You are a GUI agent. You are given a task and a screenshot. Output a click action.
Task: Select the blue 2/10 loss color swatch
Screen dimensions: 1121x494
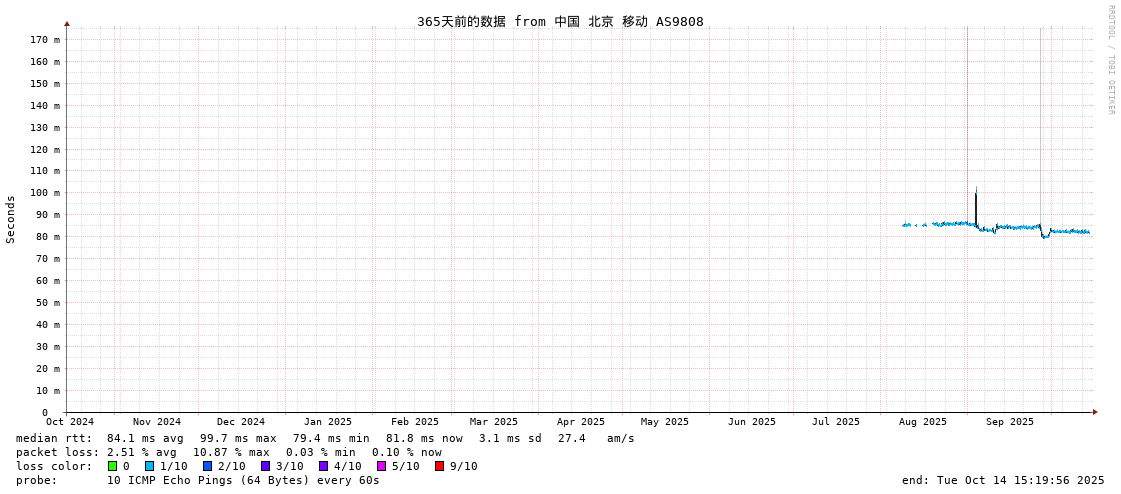(x=207, y=466)
